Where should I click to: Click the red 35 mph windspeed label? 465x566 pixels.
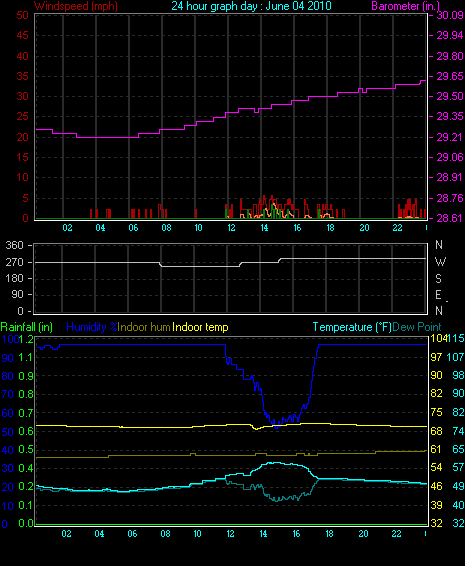click(22, 77)
